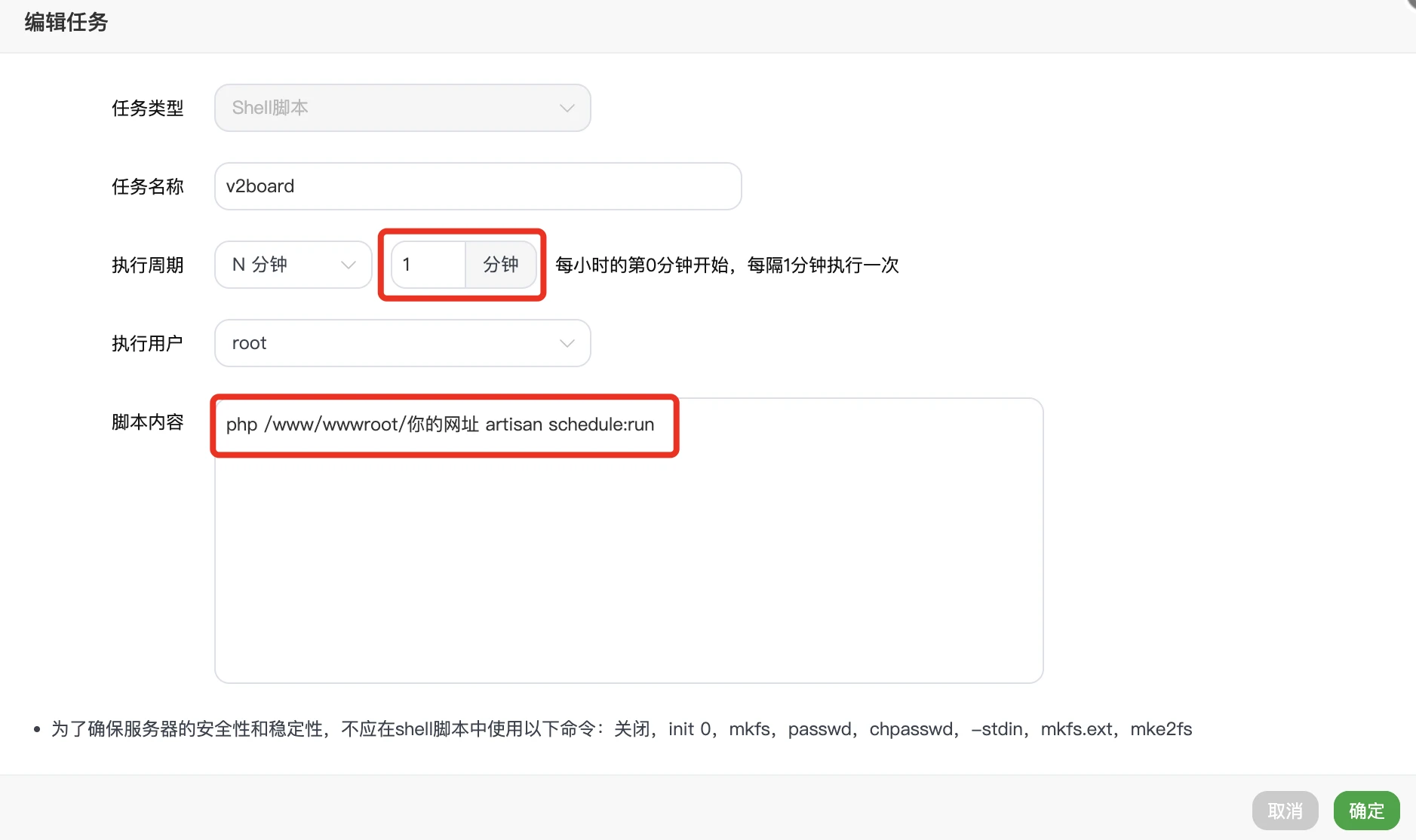Image resolution: width=1416 pixels, height=840 pixels.
Task: Click the 分钟 unit suffix beside the interval input
Action: point(500,265)
